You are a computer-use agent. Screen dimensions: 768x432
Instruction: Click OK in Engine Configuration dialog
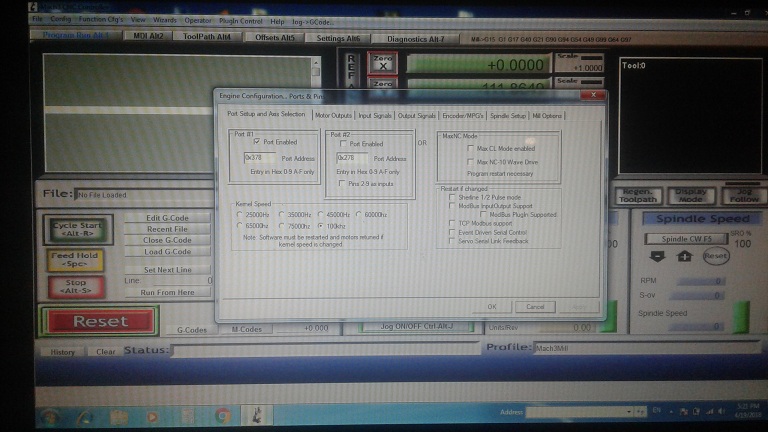click(x=491, y=306)
